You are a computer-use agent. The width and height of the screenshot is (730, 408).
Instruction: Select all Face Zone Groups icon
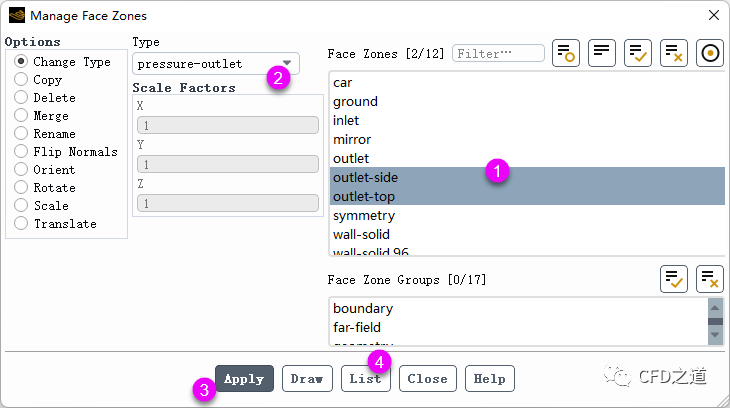tap(674, 279)
